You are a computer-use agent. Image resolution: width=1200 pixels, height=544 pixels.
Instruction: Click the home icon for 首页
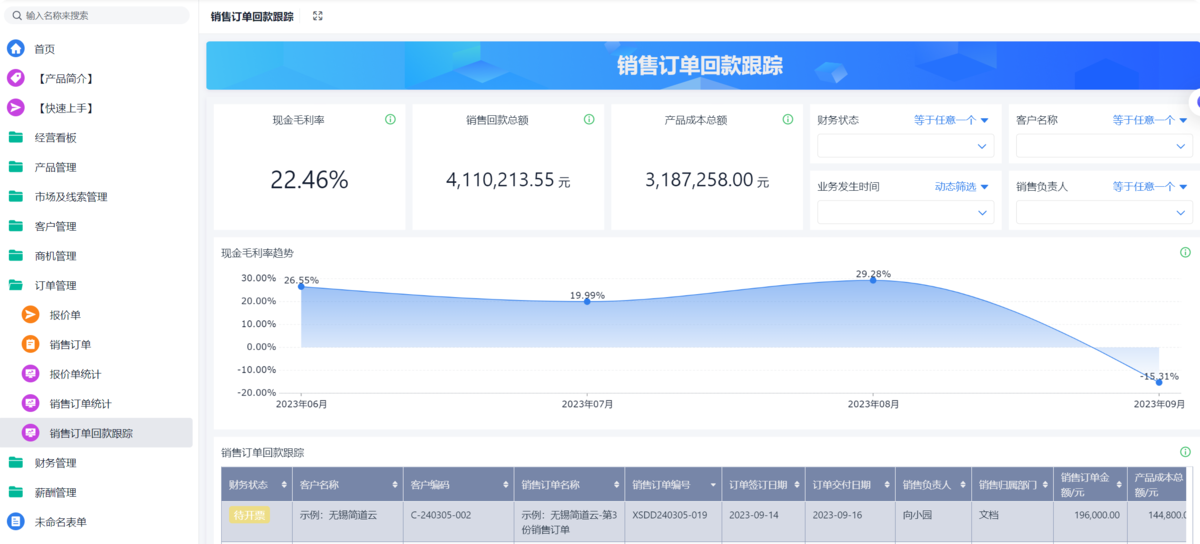16,49
